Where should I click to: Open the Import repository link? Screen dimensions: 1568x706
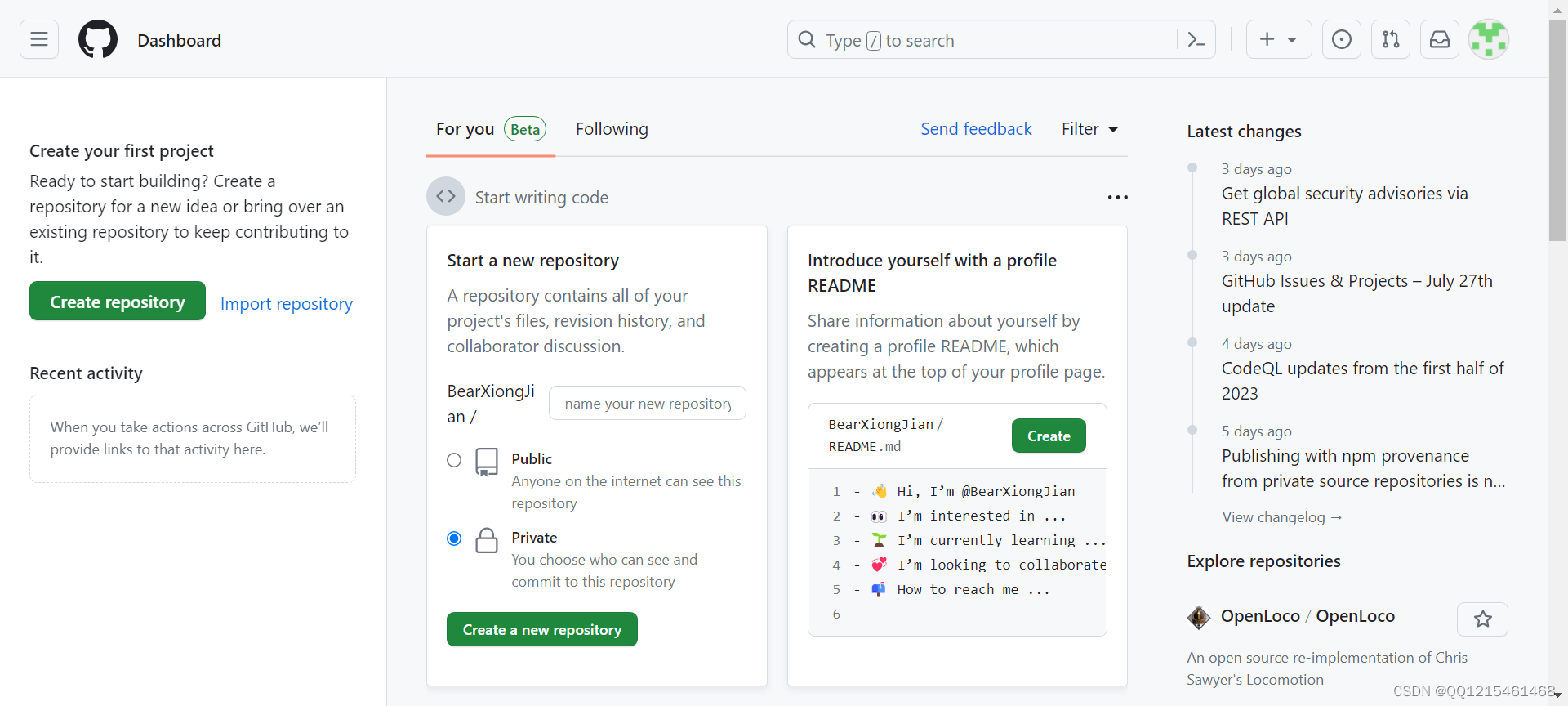point(287,303)
